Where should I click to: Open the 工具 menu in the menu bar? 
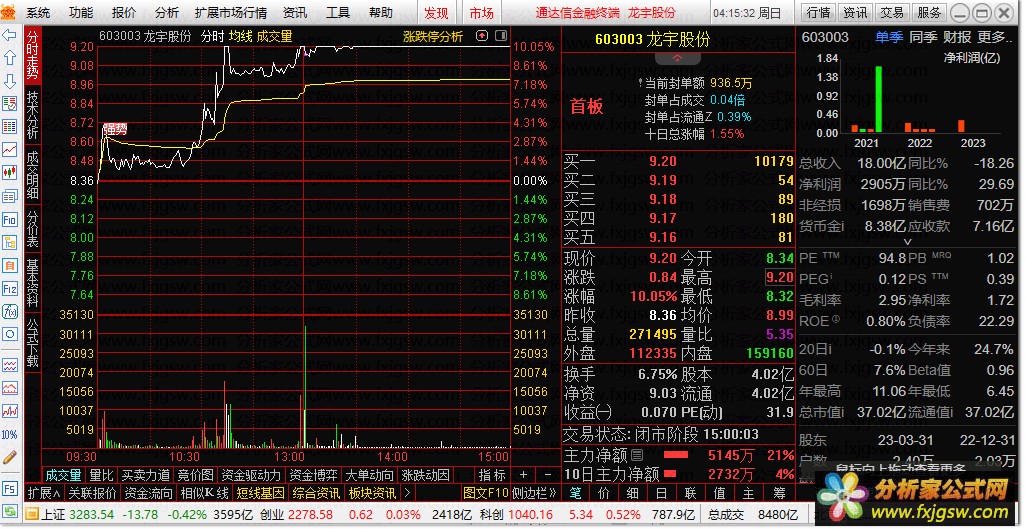click(x=338, y=13)
